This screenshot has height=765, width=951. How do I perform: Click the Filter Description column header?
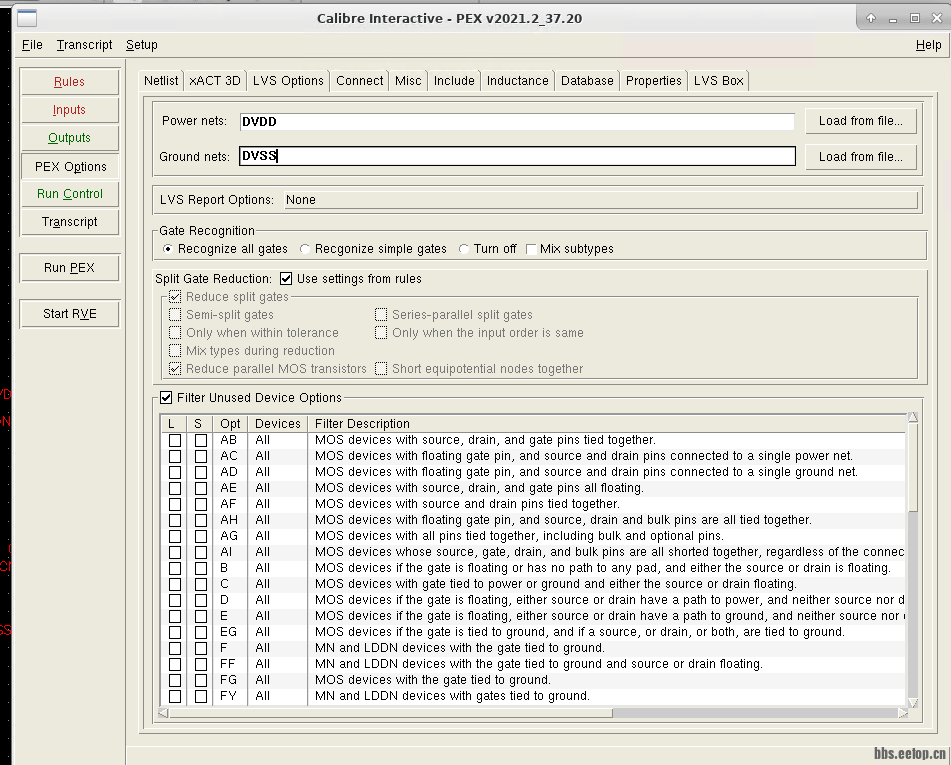(x=607, y=423)
